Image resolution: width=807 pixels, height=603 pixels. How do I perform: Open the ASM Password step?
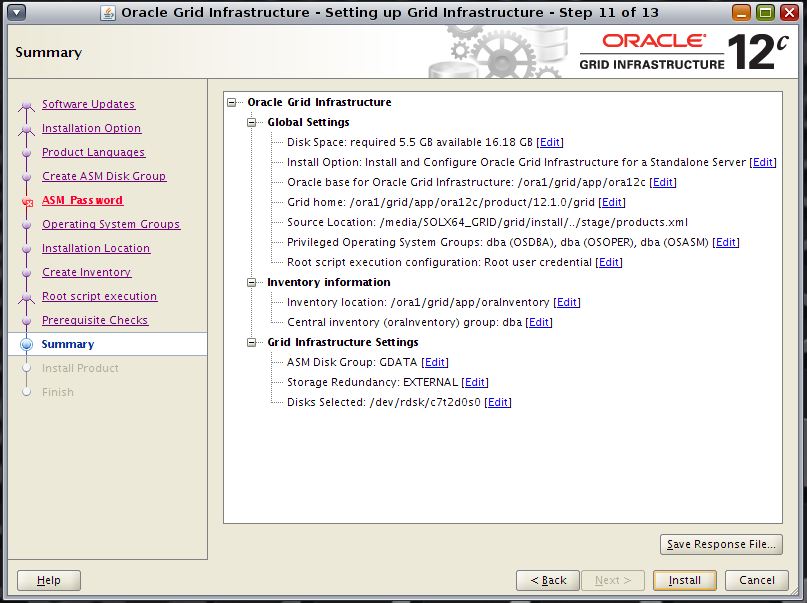point(82,200)
